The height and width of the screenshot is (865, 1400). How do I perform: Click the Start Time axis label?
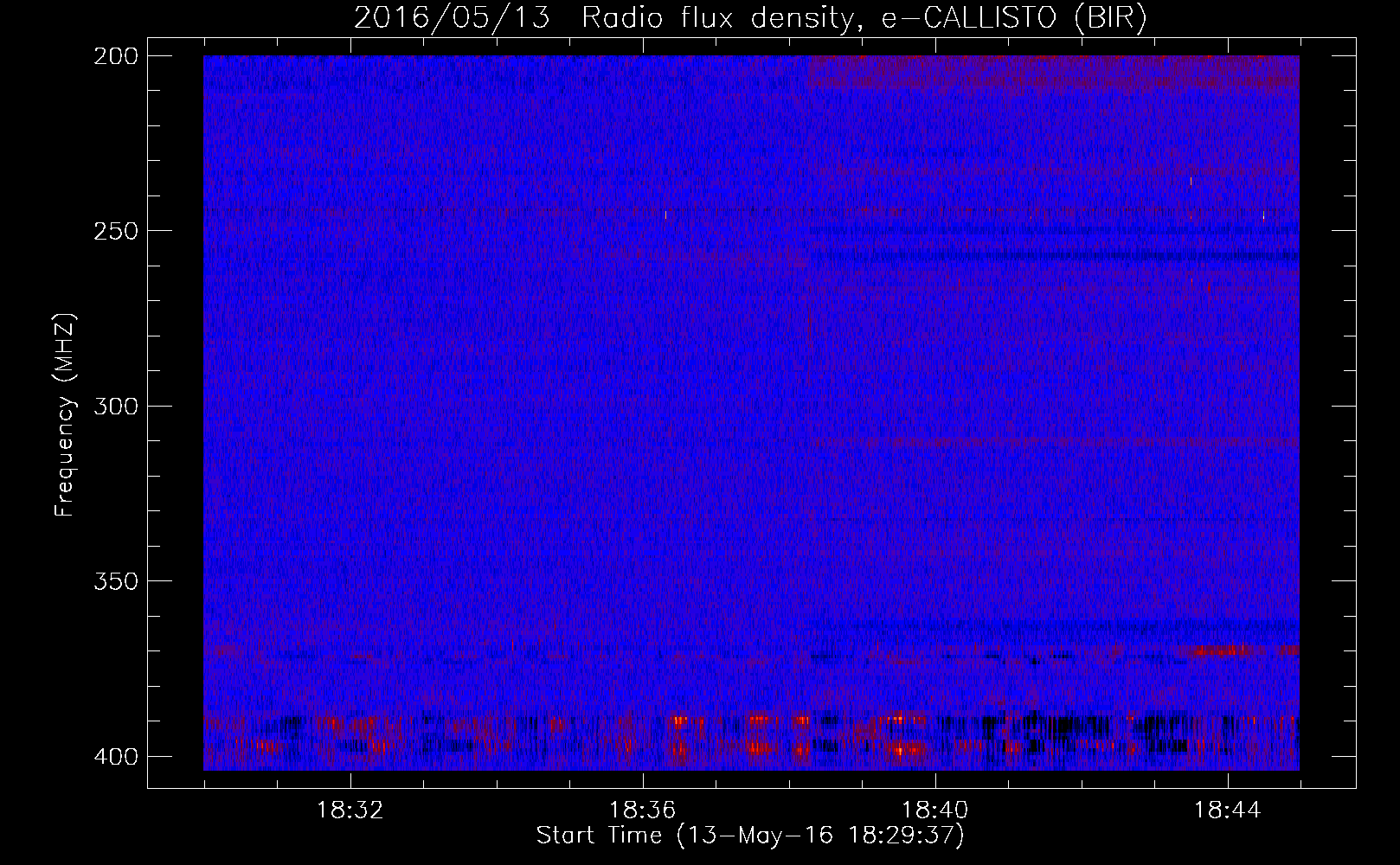tap(750, 836)
